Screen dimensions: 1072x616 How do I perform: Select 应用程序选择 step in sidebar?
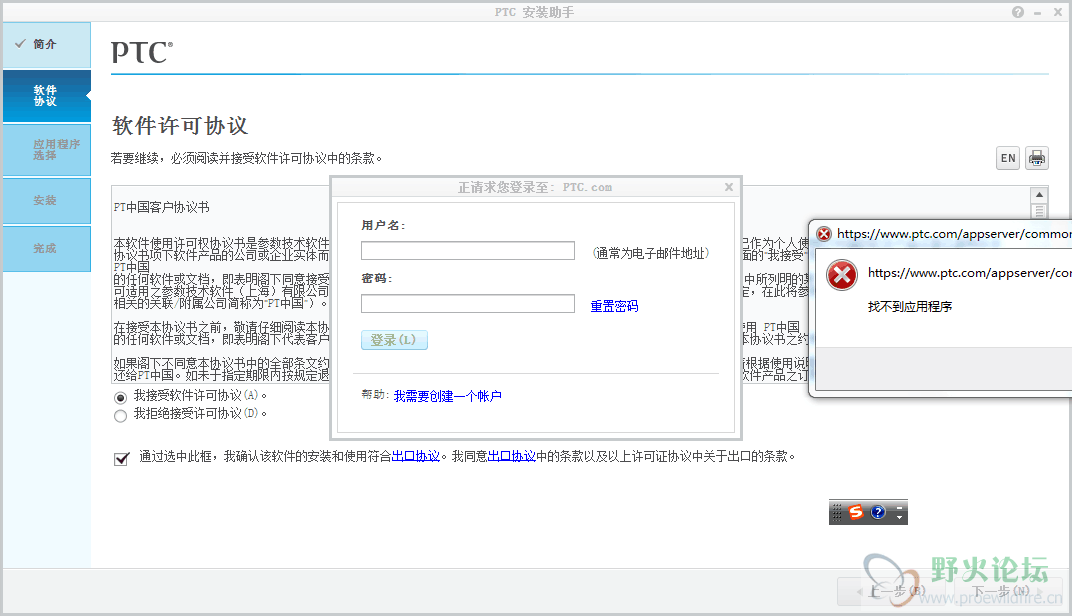[46, 150]
